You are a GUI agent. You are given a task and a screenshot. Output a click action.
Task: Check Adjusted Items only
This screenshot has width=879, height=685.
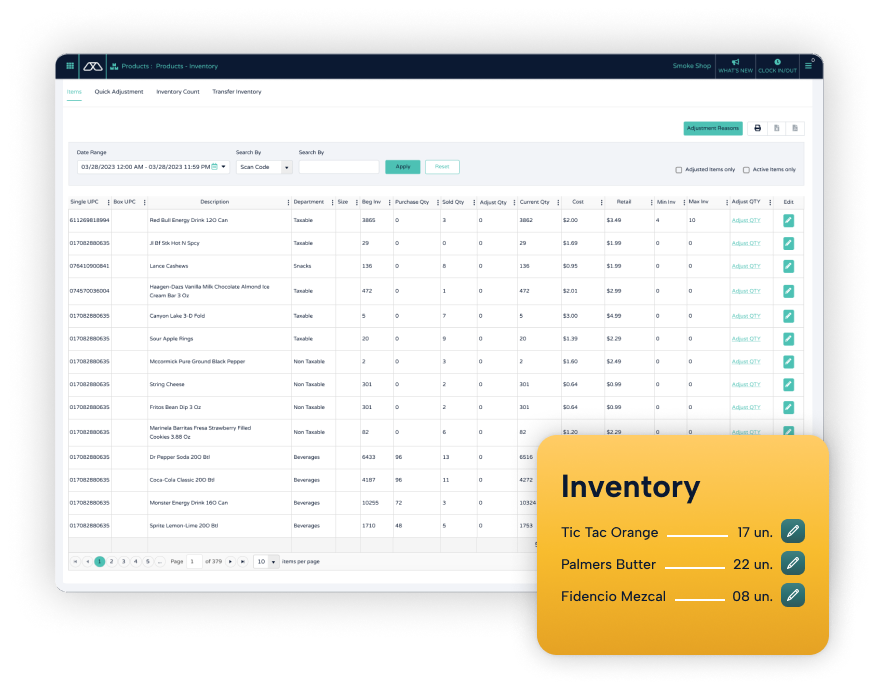coord(678,170)
